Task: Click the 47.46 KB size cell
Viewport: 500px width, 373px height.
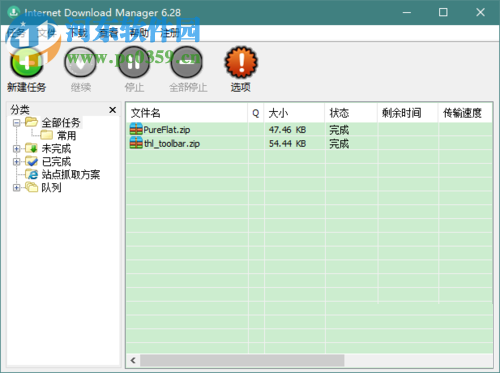Action: point(287,130)
